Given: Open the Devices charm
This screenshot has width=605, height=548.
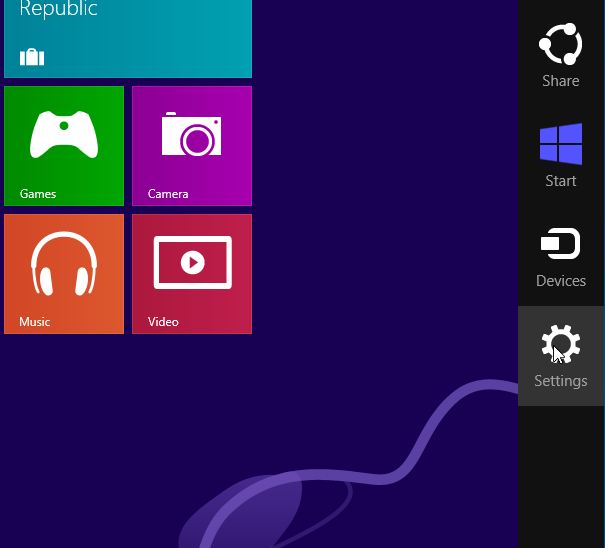Looking at the screenshot, I should pyautogui.click(x=561, y=256).
